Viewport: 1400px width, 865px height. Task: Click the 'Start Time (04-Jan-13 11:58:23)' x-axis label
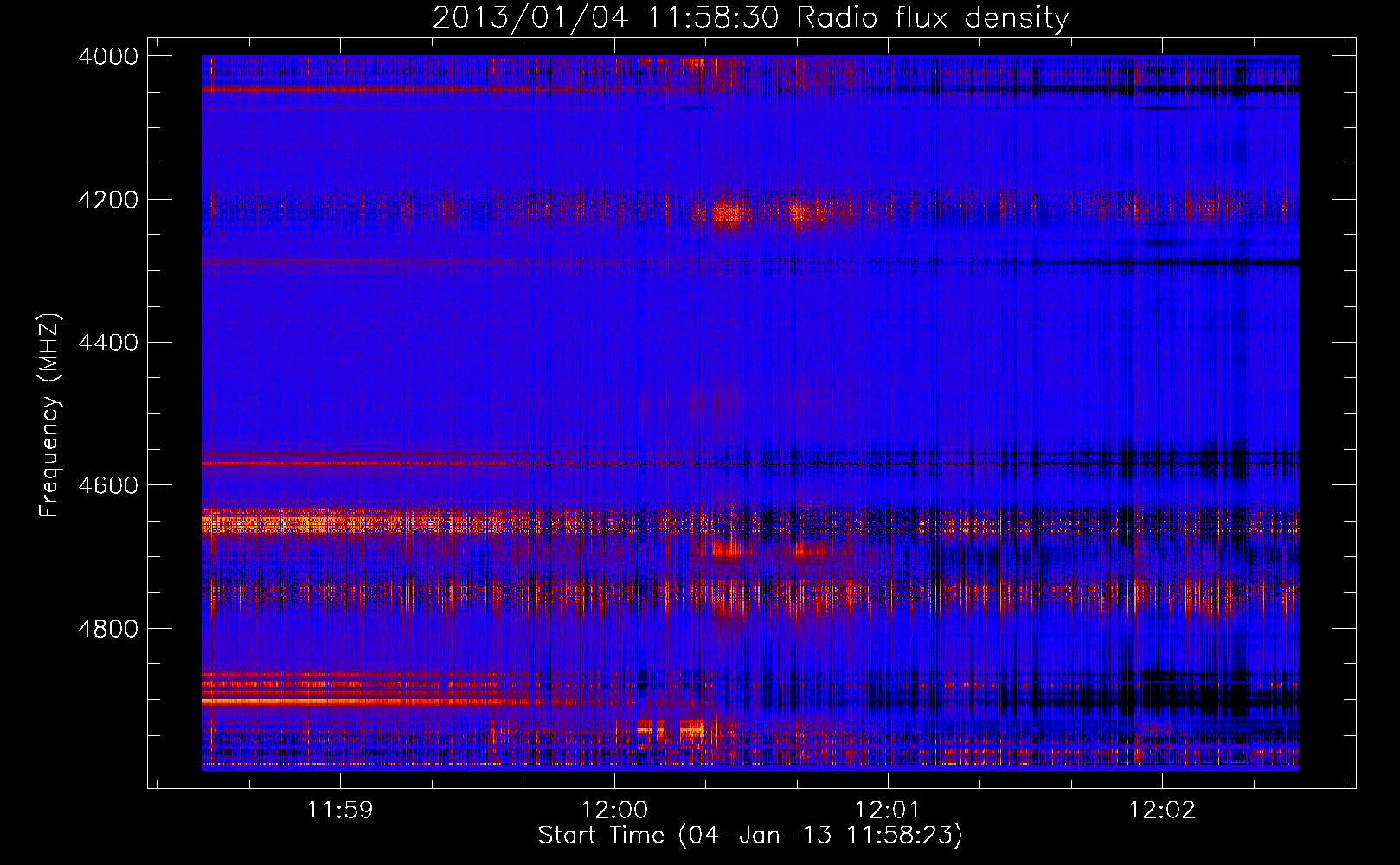point(750,836)
